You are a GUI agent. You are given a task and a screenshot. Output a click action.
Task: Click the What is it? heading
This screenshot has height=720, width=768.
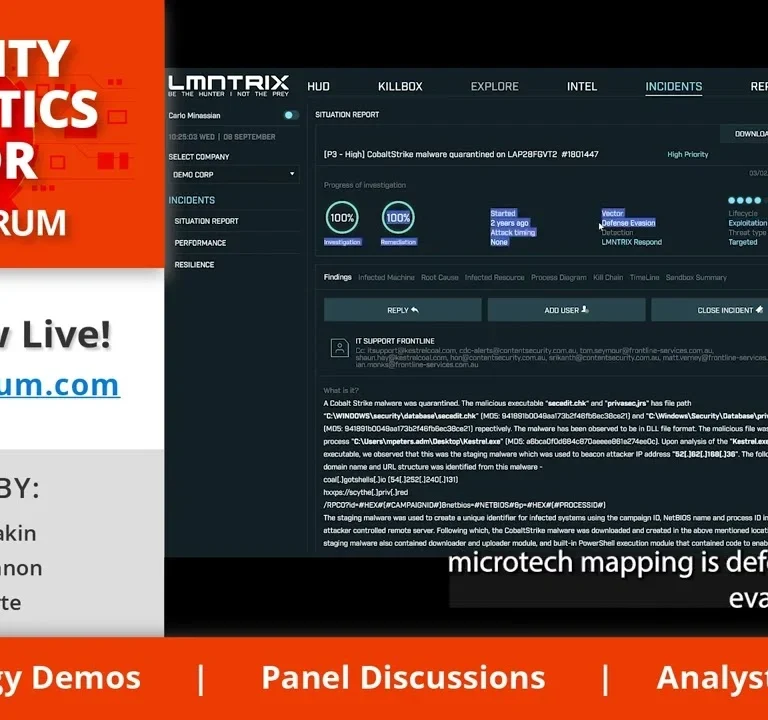pyautogui.click(x=341, y=390)
